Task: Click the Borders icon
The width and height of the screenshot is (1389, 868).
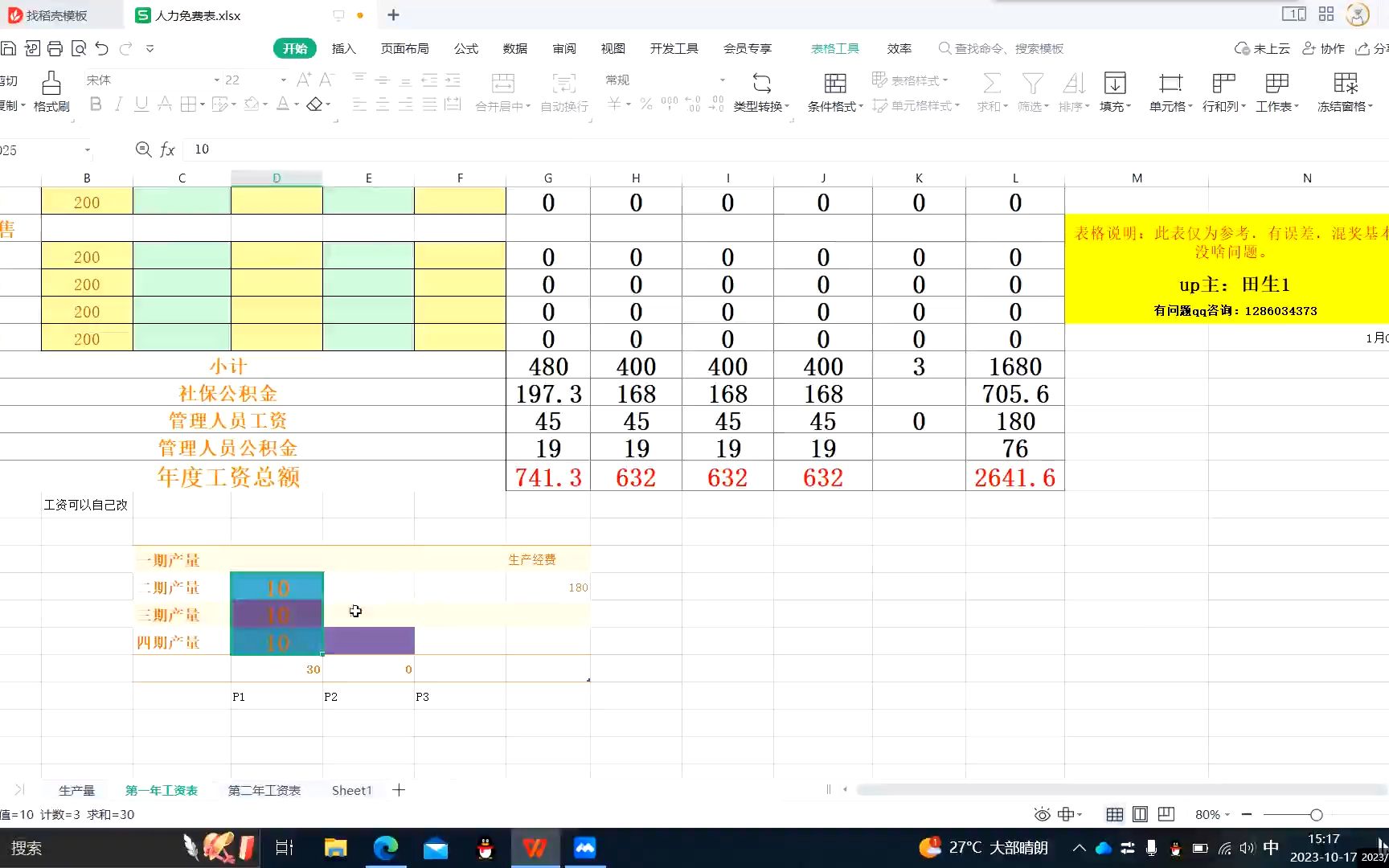Action: tap(188, 104)
